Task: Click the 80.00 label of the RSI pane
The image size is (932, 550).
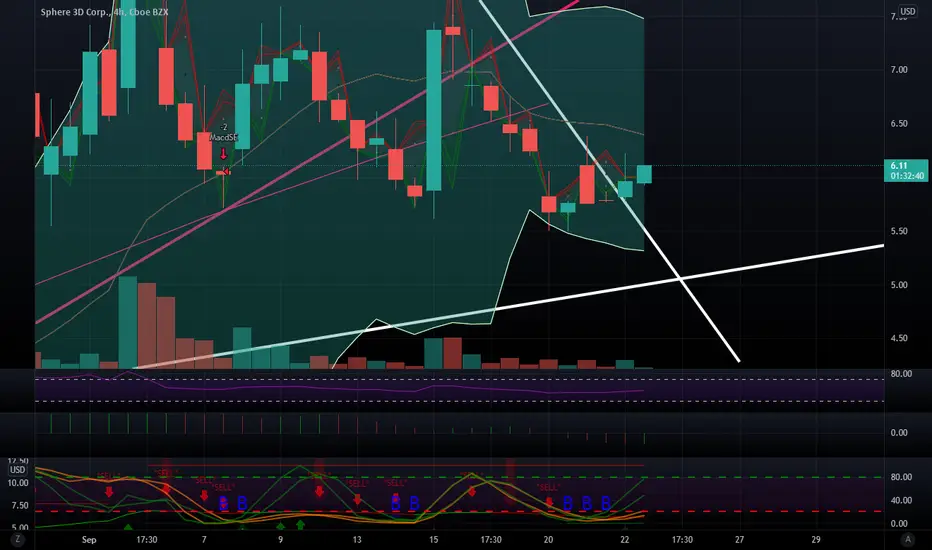Action: click(901, 373)
